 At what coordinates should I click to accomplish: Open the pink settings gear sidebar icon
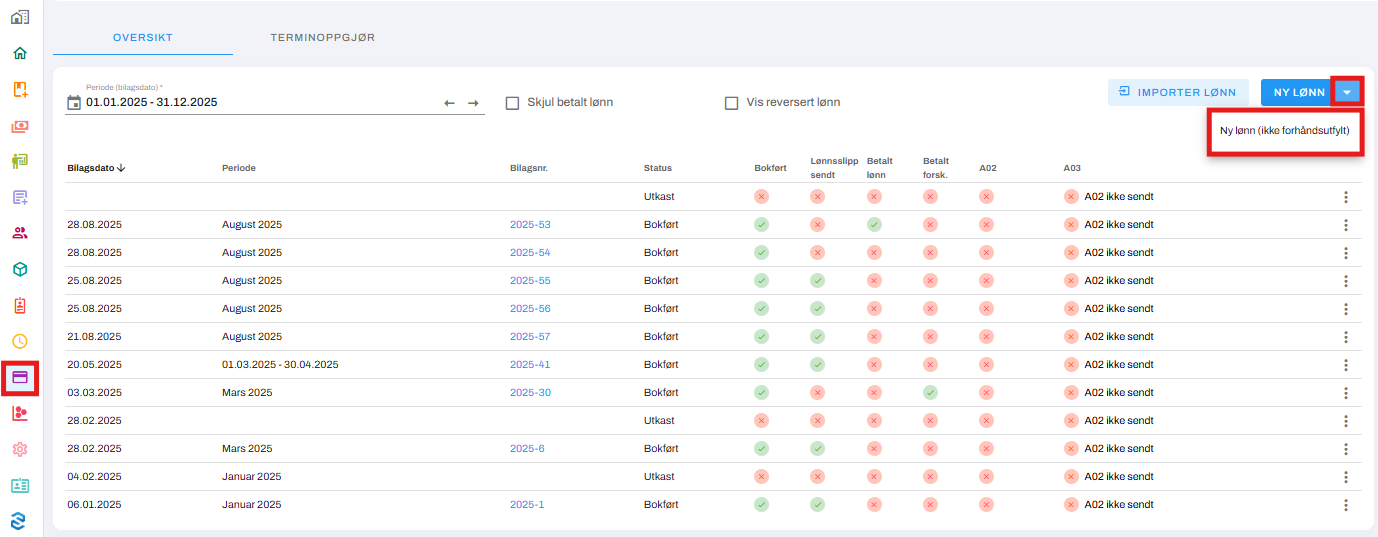[20, 449]
